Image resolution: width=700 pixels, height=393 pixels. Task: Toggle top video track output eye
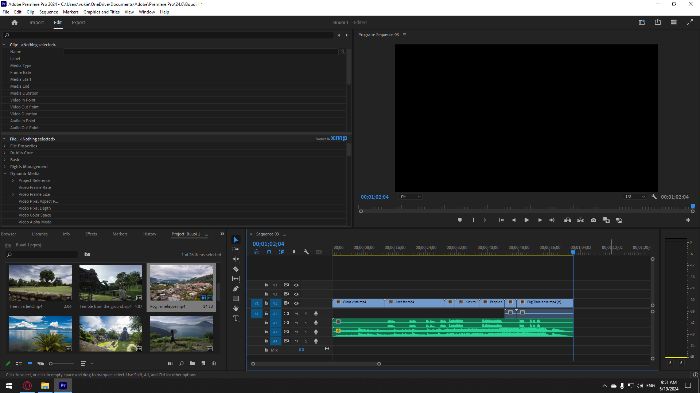click(296, 285)
